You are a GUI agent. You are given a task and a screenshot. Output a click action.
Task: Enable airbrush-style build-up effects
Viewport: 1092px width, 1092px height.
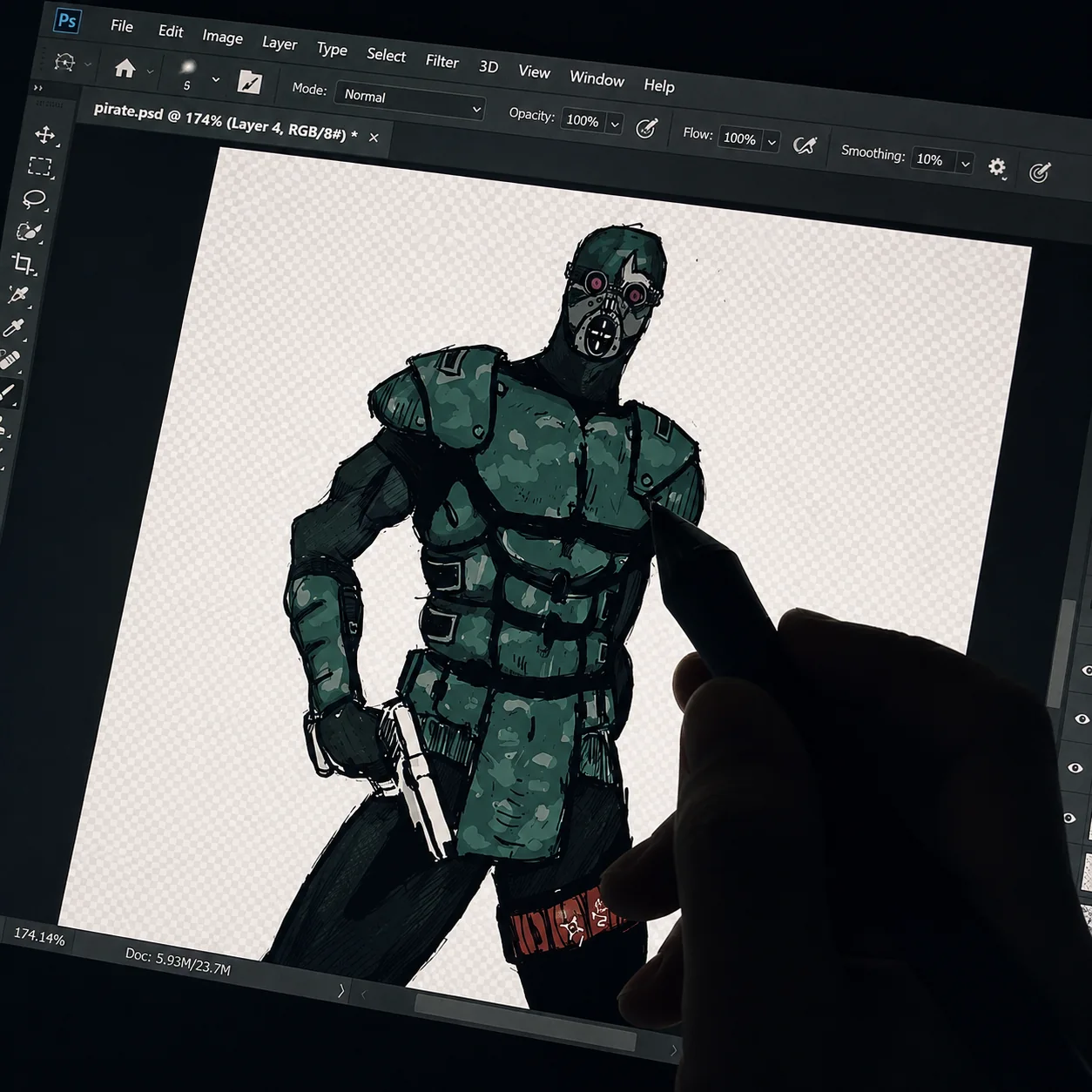point(805,145)
